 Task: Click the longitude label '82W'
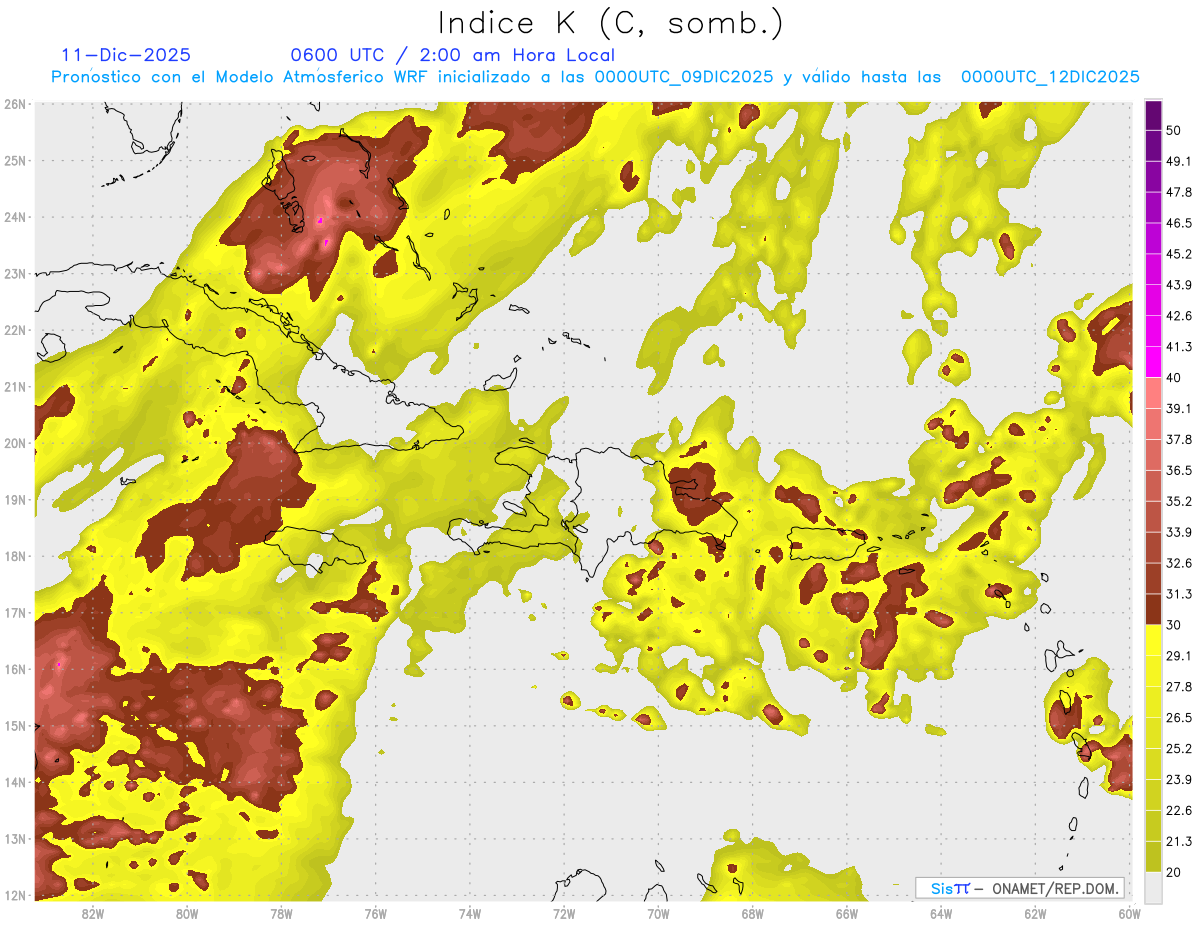click(93, 914)
